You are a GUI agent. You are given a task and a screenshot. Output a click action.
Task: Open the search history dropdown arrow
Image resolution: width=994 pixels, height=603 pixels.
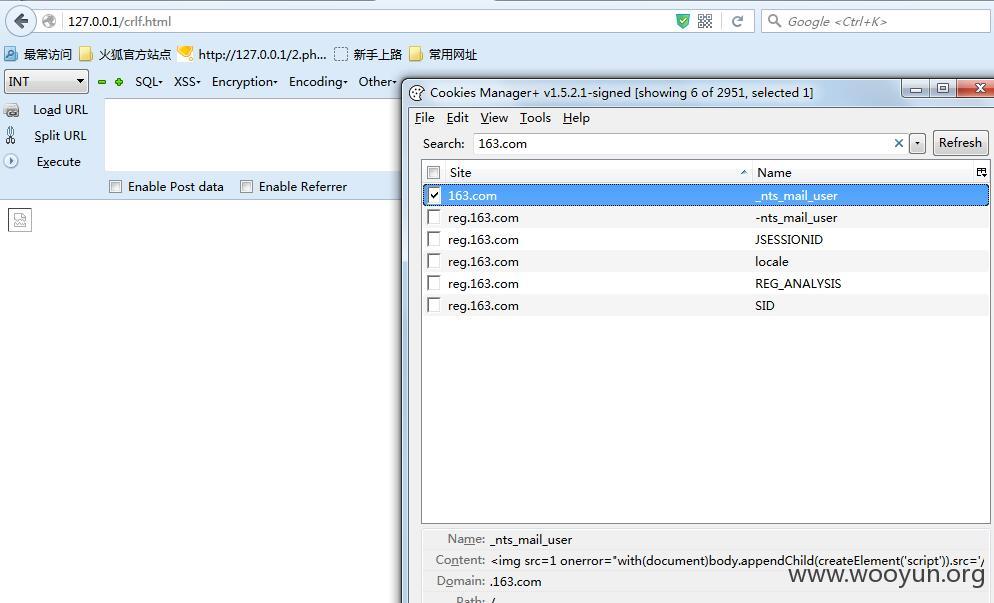917,144
